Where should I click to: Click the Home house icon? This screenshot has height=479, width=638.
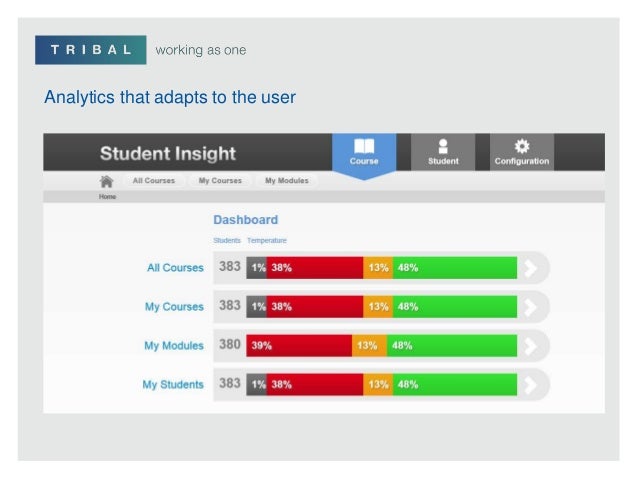(106, 181)
